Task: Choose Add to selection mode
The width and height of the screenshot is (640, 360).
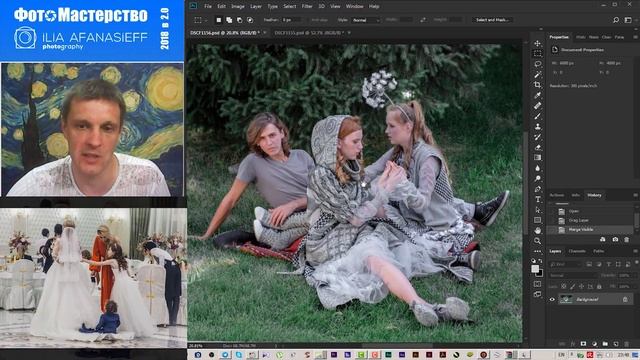Action: click(x=229, y=20)
